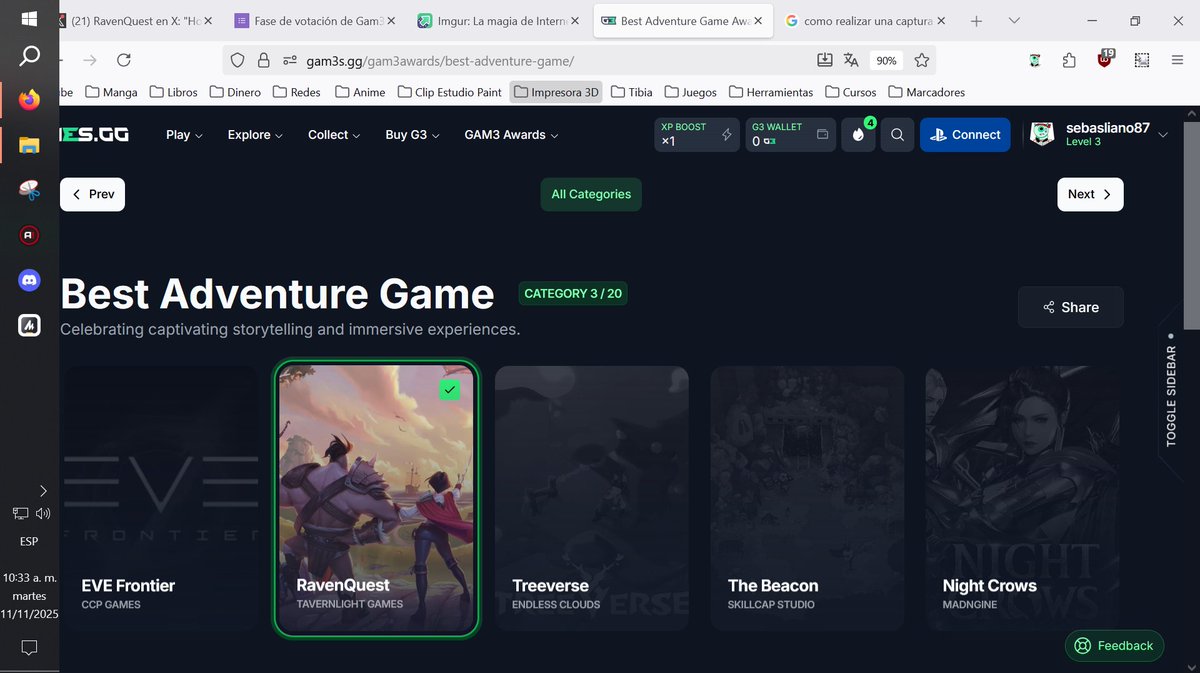Expand the Explore menu
The width and height of the screenshot is (1200, 673).
pyautogui.click(x=255, y=135)
